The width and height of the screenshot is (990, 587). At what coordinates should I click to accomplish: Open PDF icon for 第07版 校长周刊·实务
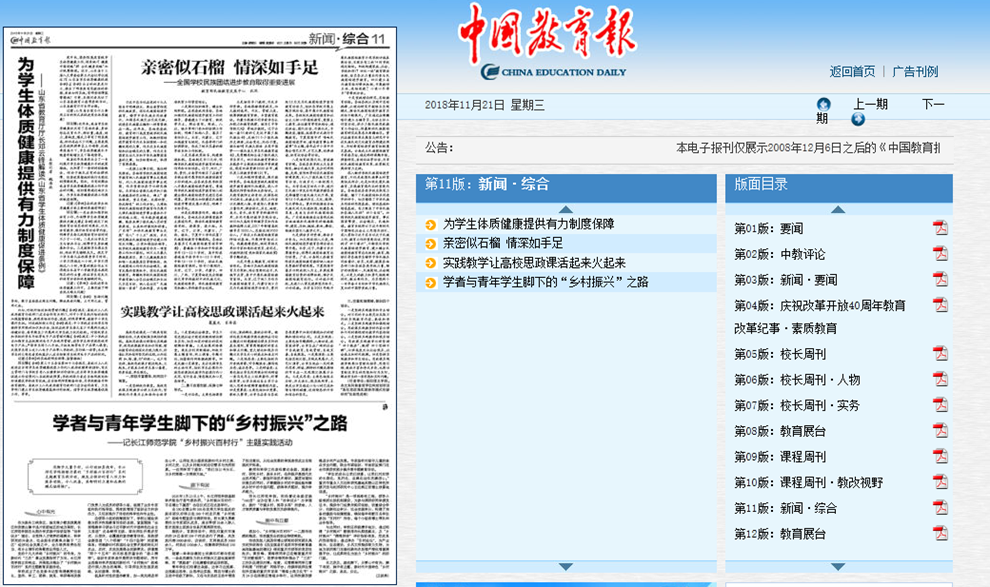click(x=940, y=405)
